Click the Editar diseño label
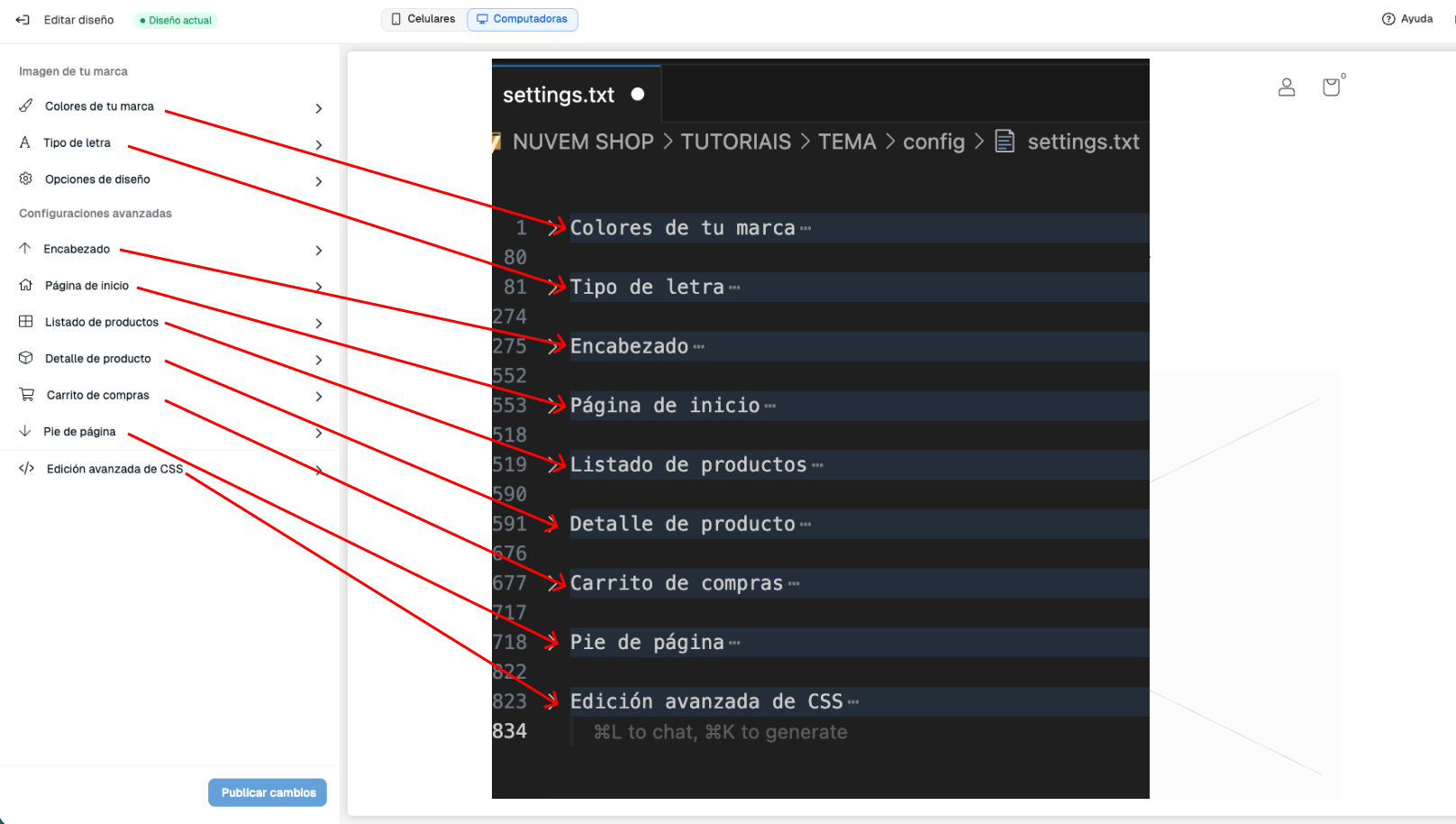 (79, 20)
